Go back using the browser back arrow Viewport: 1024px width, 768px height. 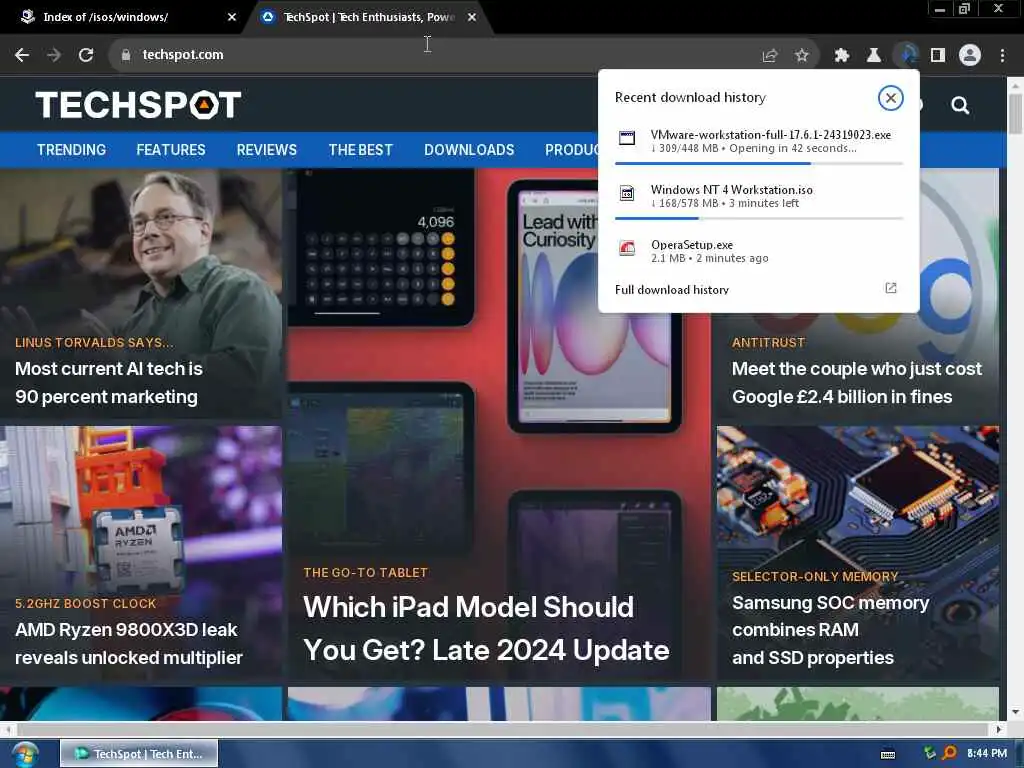click(x=22, y=55)
